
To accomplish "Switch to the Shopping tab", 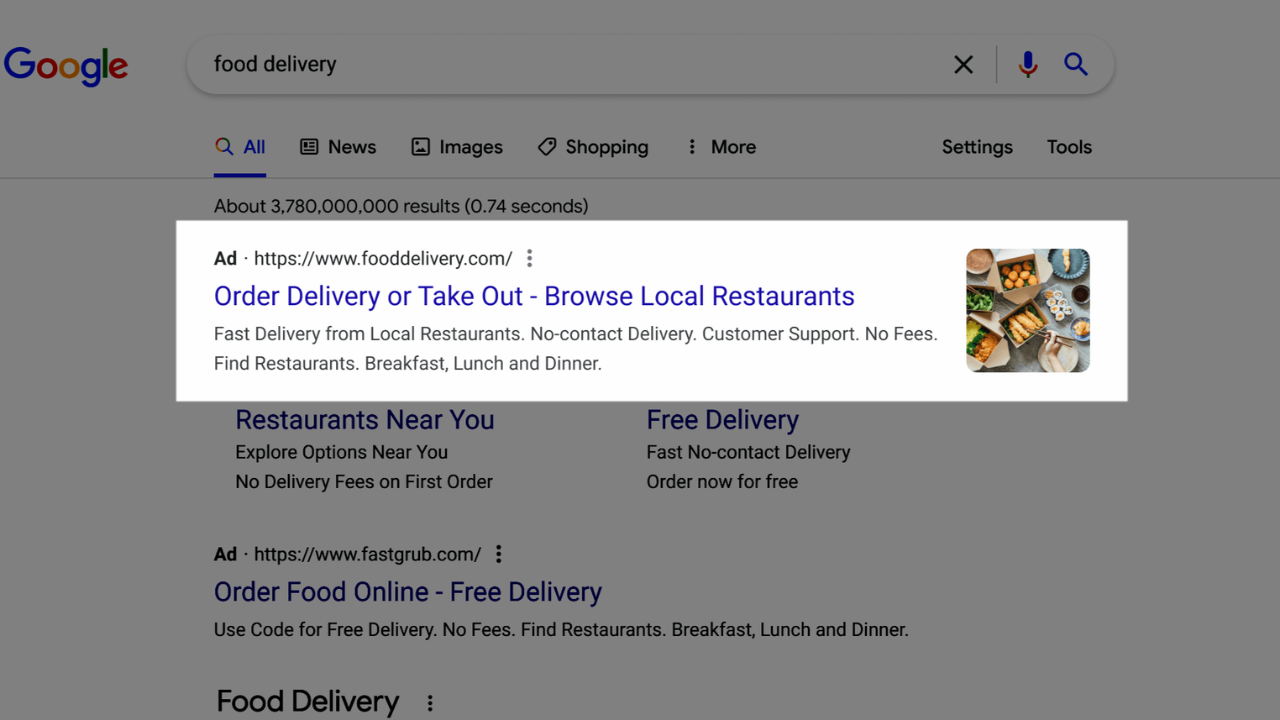I will point(593,147).
